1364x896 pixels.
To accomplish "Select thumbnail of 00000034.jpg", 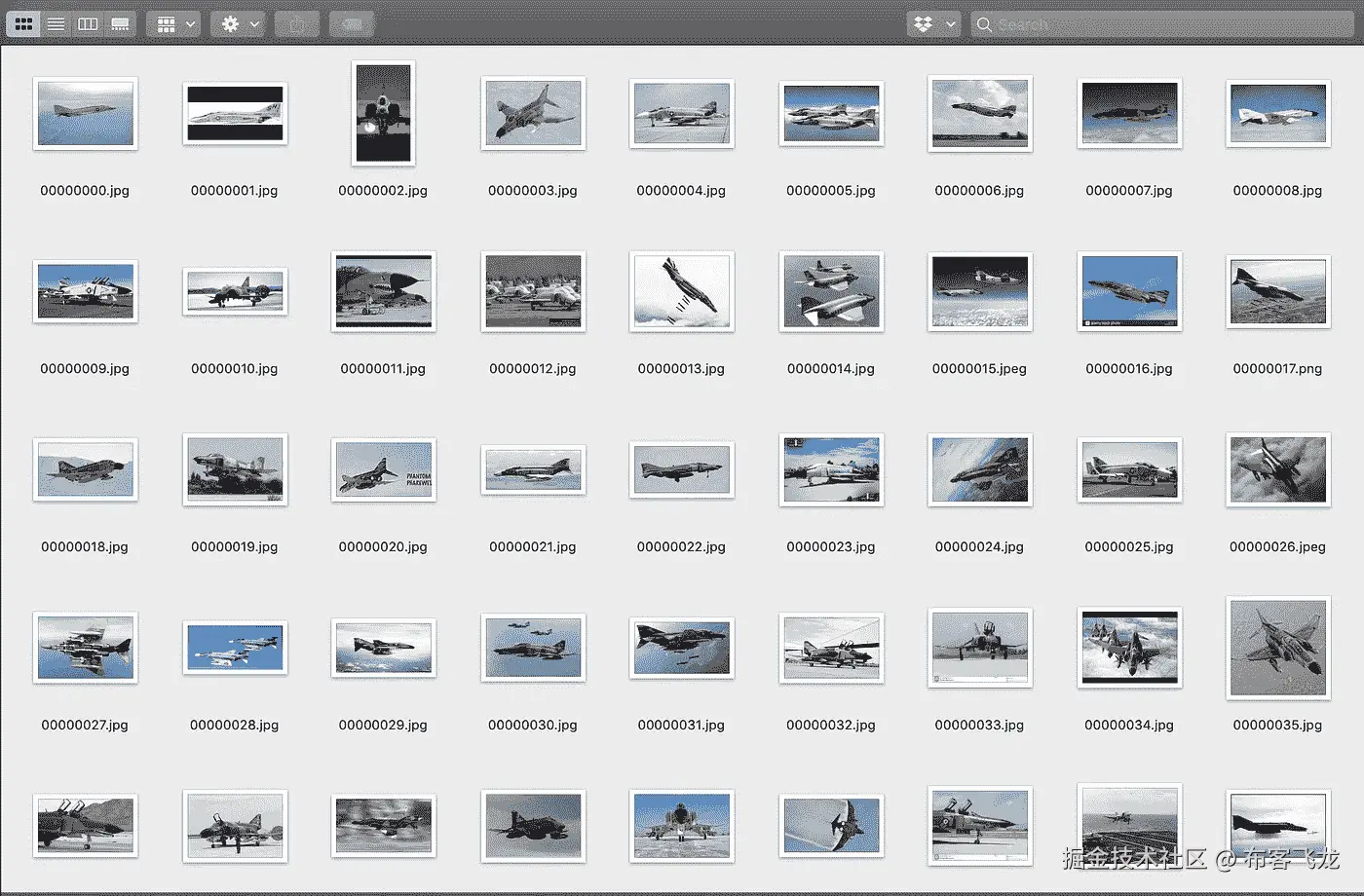I will click(x=1129, y=648).
